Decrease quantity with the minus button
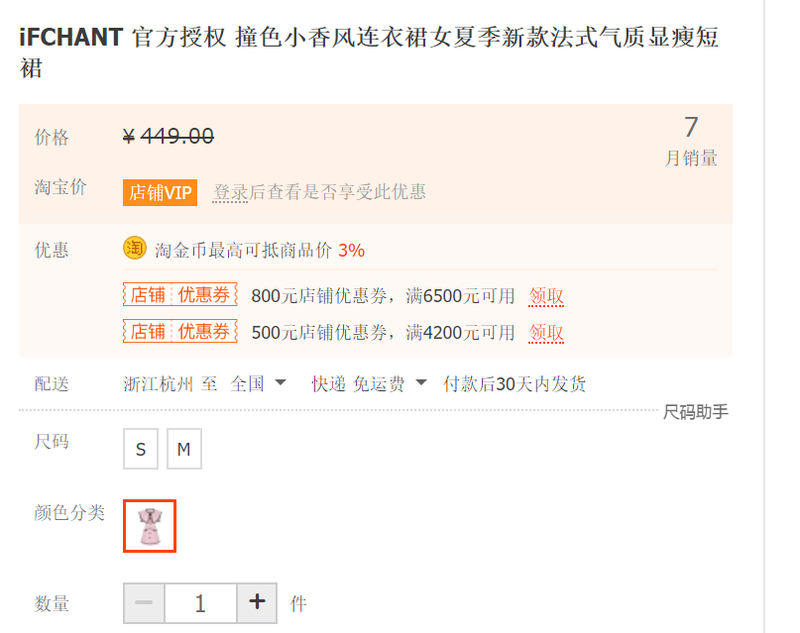Screen dimensions: 800x633 144,603
